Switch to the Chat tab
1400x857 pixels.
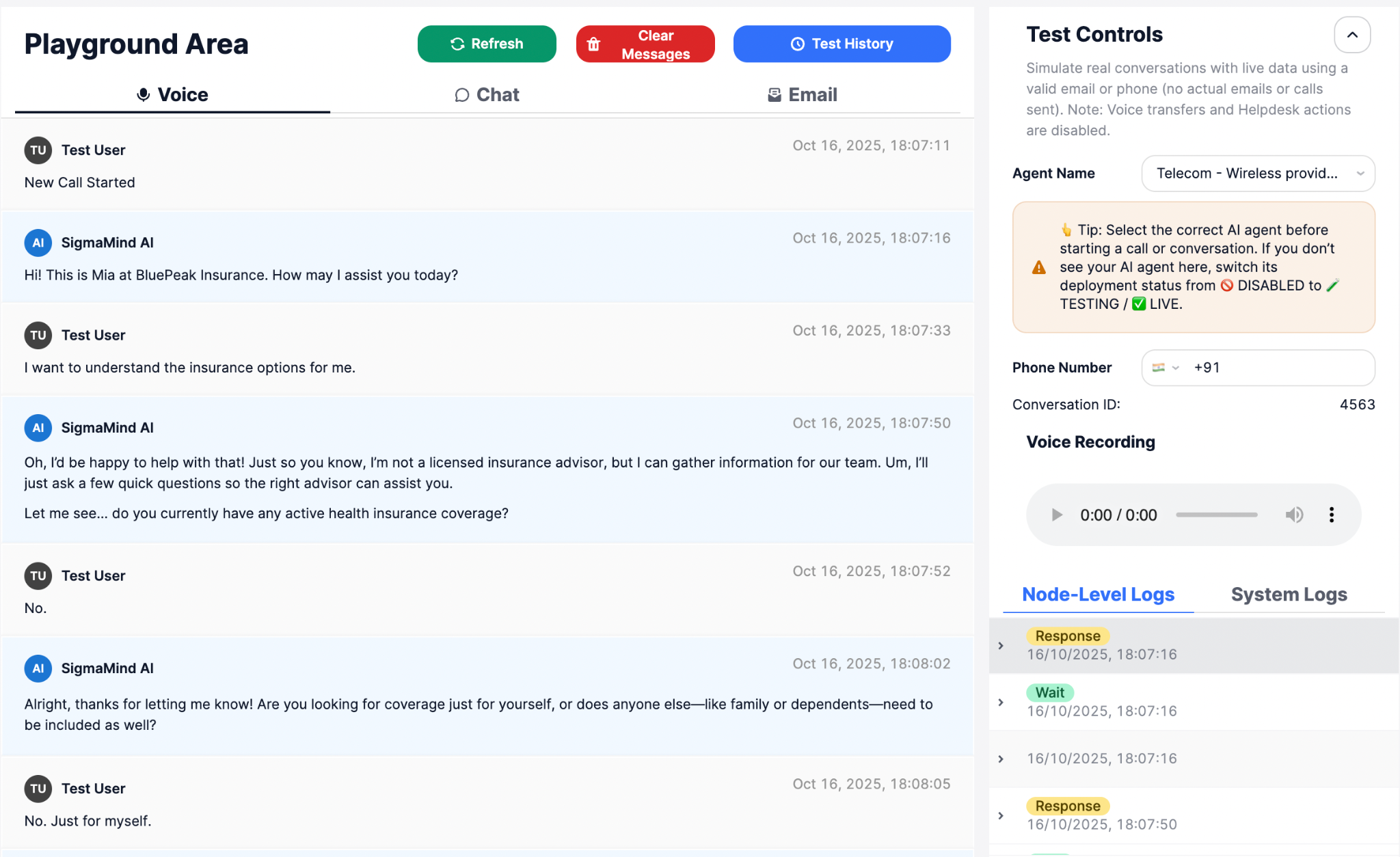[x=487, y=95]
